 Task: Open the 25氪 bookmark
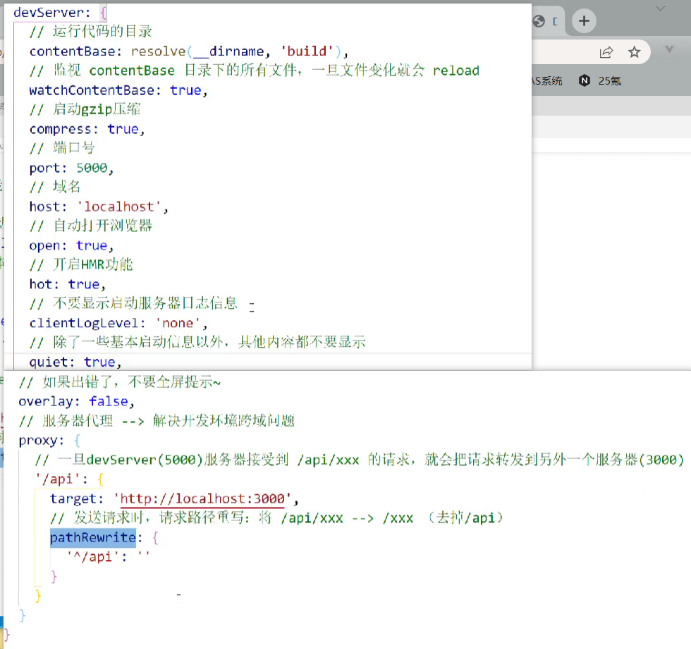[x=600, y=81]
